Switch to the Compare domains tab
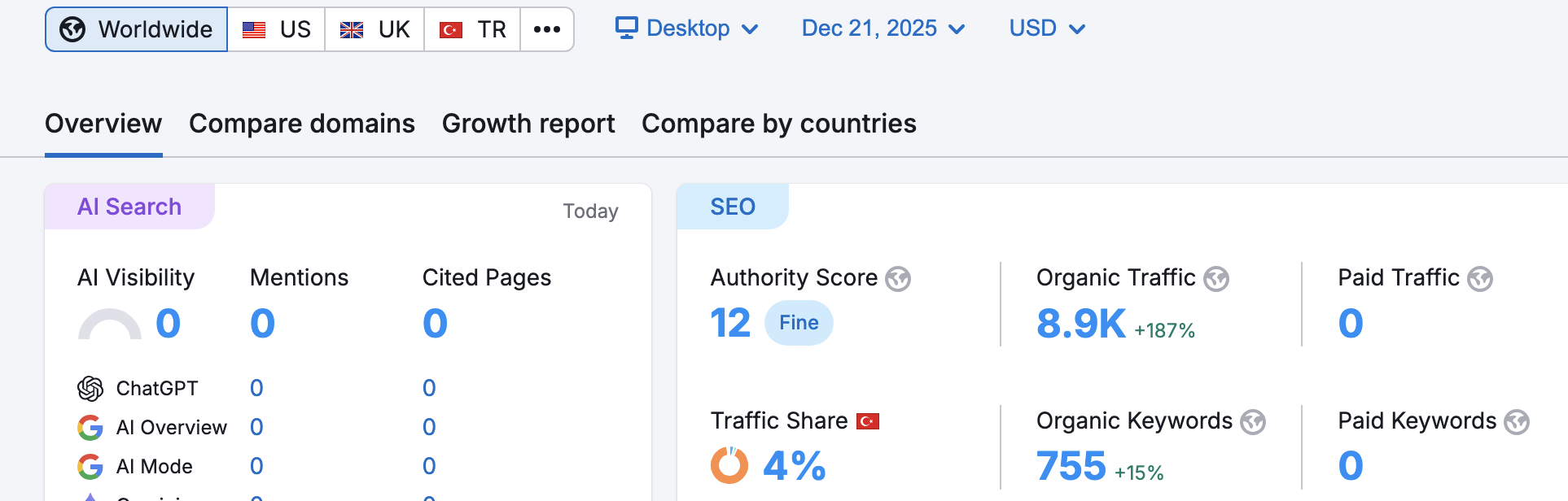This screenshot has width=1568, height=501. tap(302, 124)
